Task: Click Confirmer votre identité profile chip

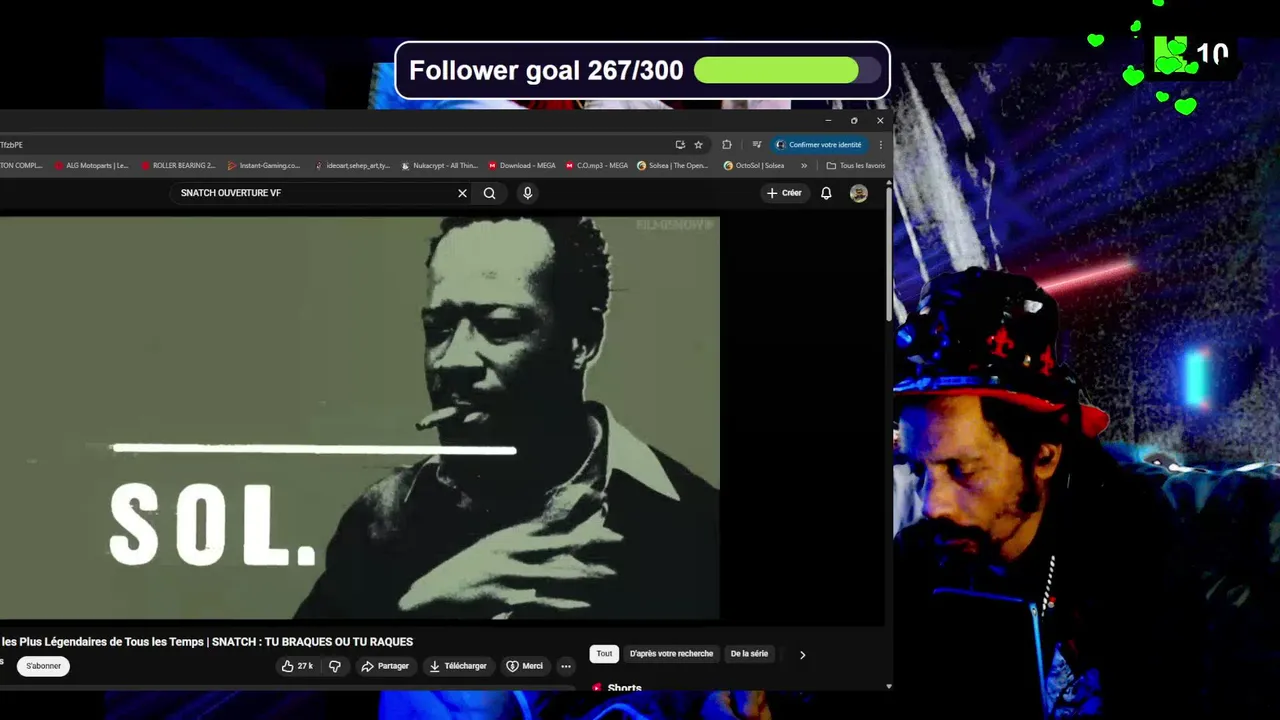Action: [819, 145]
